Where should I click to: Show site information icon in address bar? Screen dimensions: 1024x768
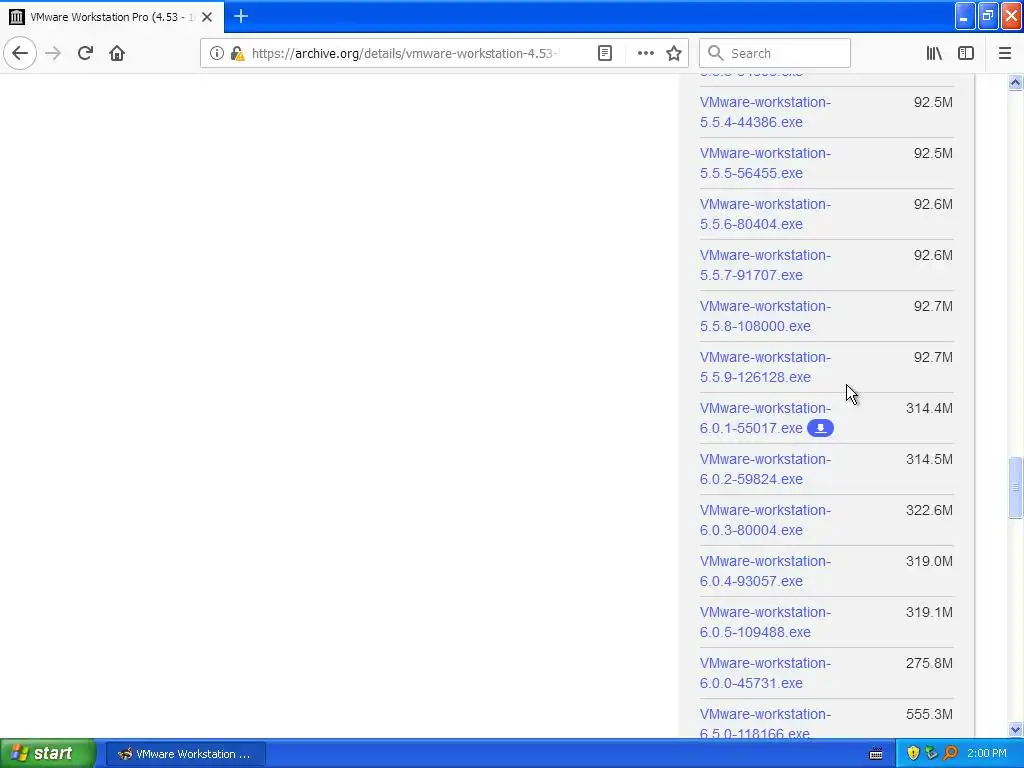216,53
